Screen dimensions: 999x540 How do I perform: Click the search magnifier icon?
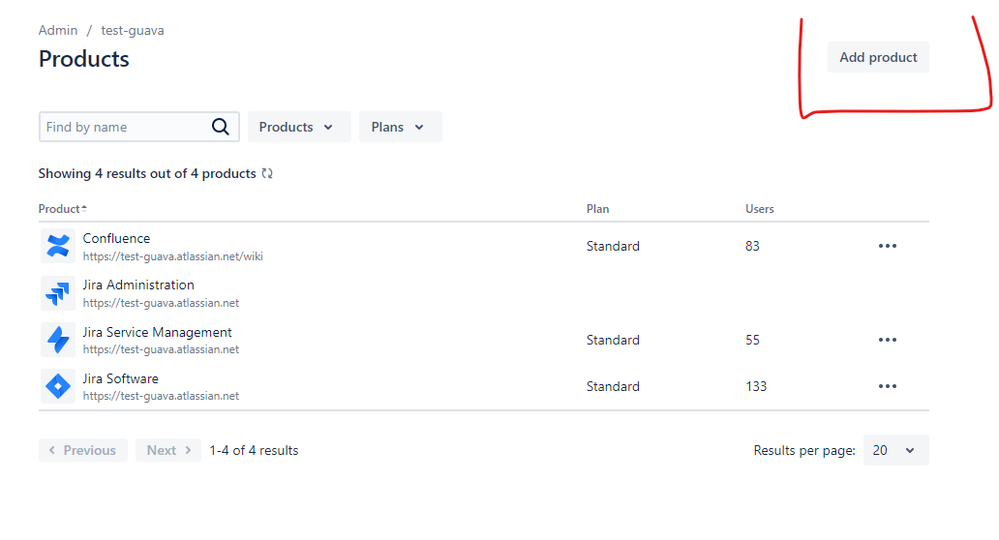(x=221, y=127)
